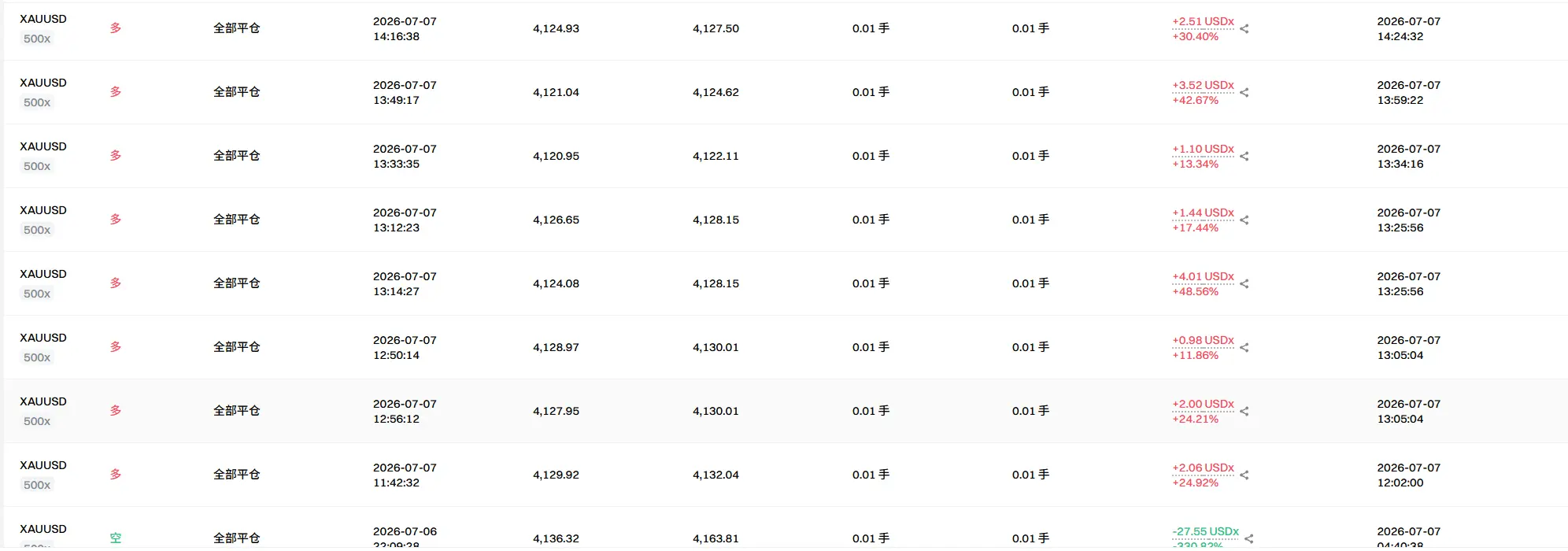Share the +4.01 USDx profit trade
This screenshot has height=551, width=1568.
[x=1244, y=284]
